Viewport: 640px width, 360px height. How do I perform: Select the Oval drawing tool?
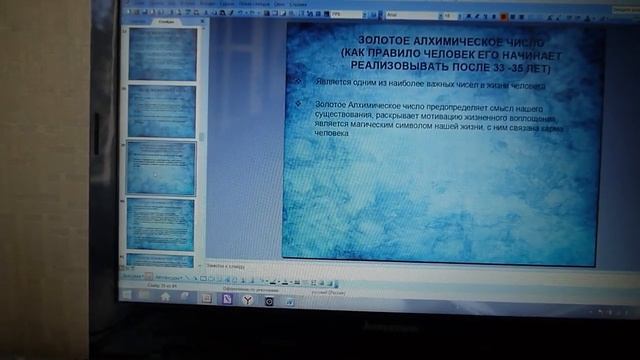211,279
